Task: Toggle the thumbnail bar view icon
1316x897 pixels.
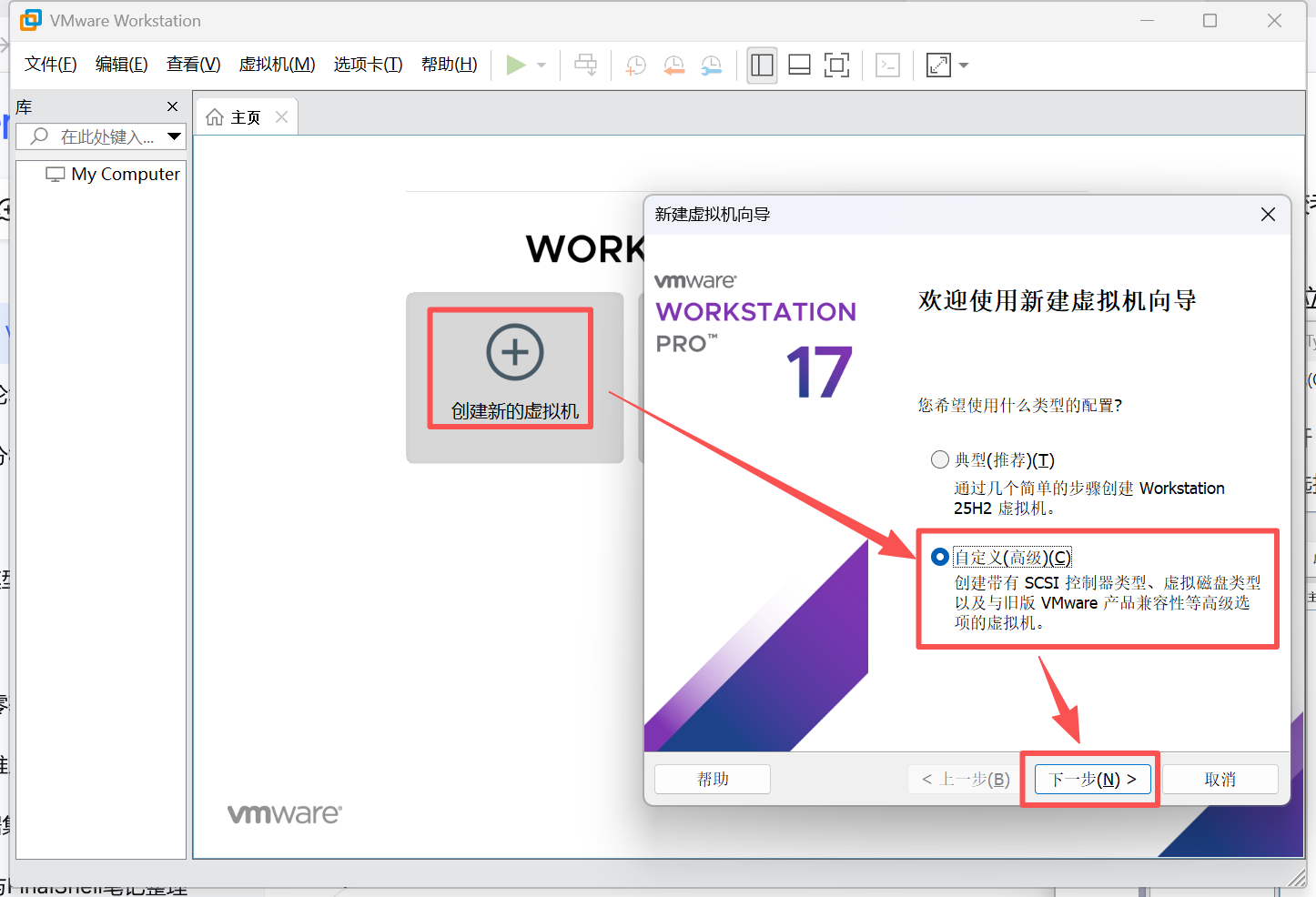Action: click(x=799, y=65)
